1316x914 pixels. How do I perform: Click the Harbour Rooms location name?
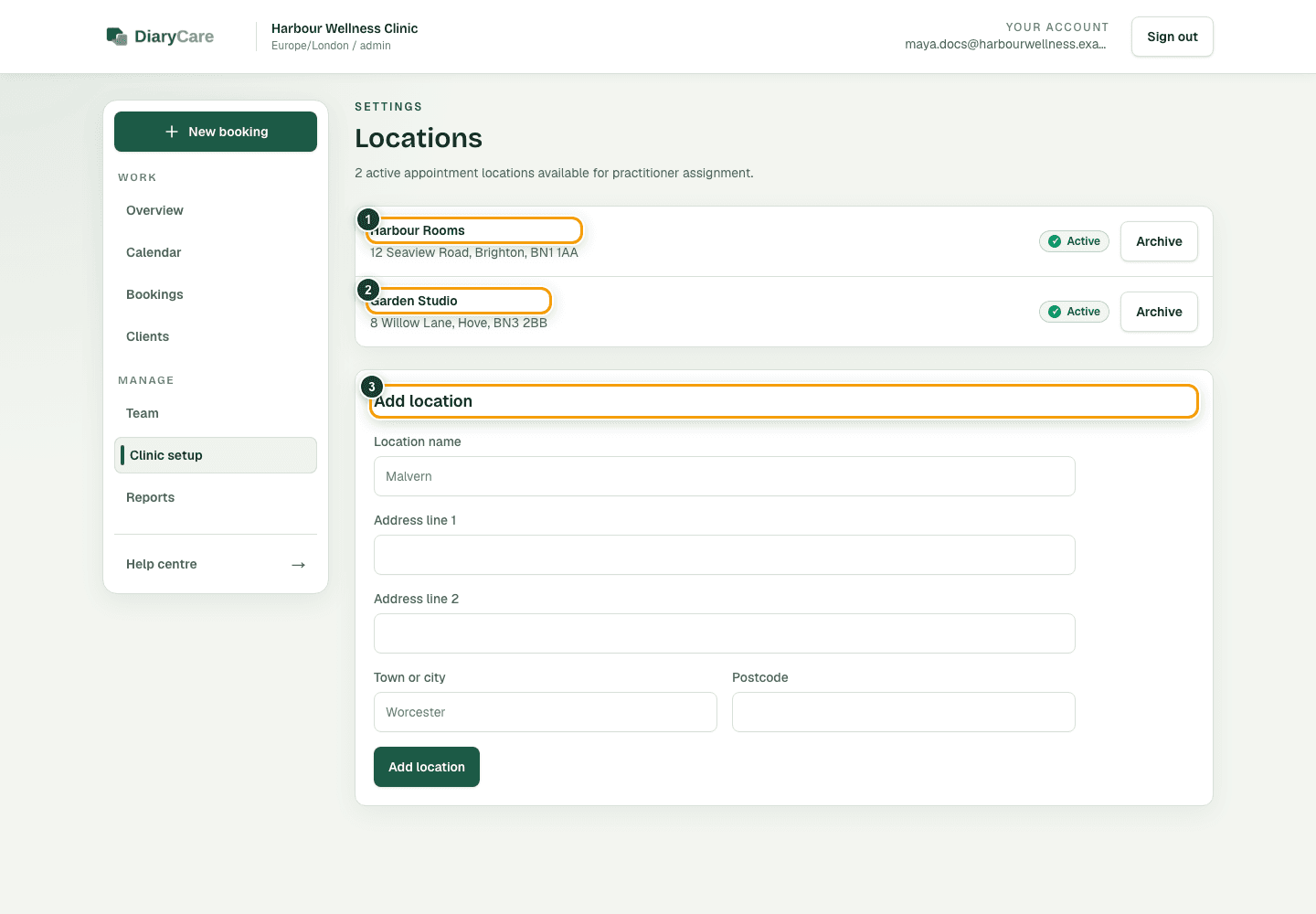tap(418, 230)
